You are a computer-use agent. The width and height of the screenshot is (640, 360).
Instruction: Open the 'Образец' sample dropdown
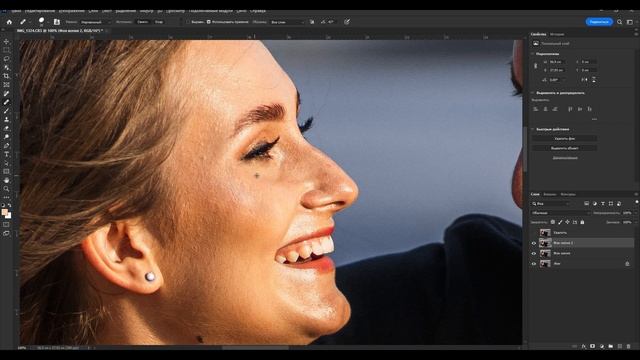(x=287, y=22)
